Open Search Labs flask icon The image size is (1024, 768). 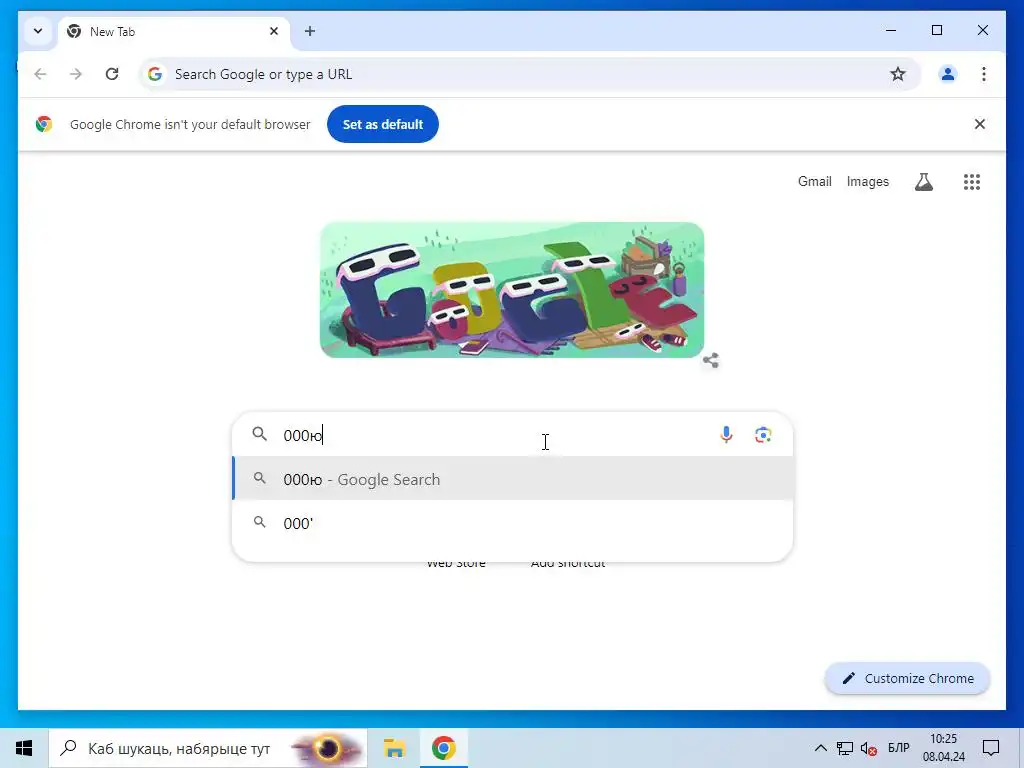923,182
